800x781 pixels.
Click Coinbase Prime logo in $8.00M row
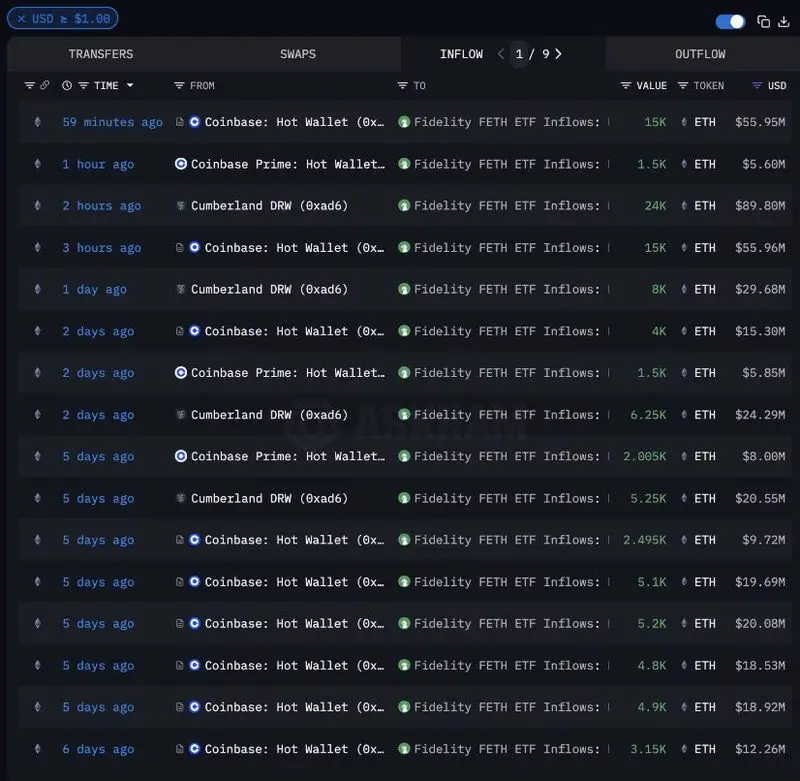coord(181,456)
